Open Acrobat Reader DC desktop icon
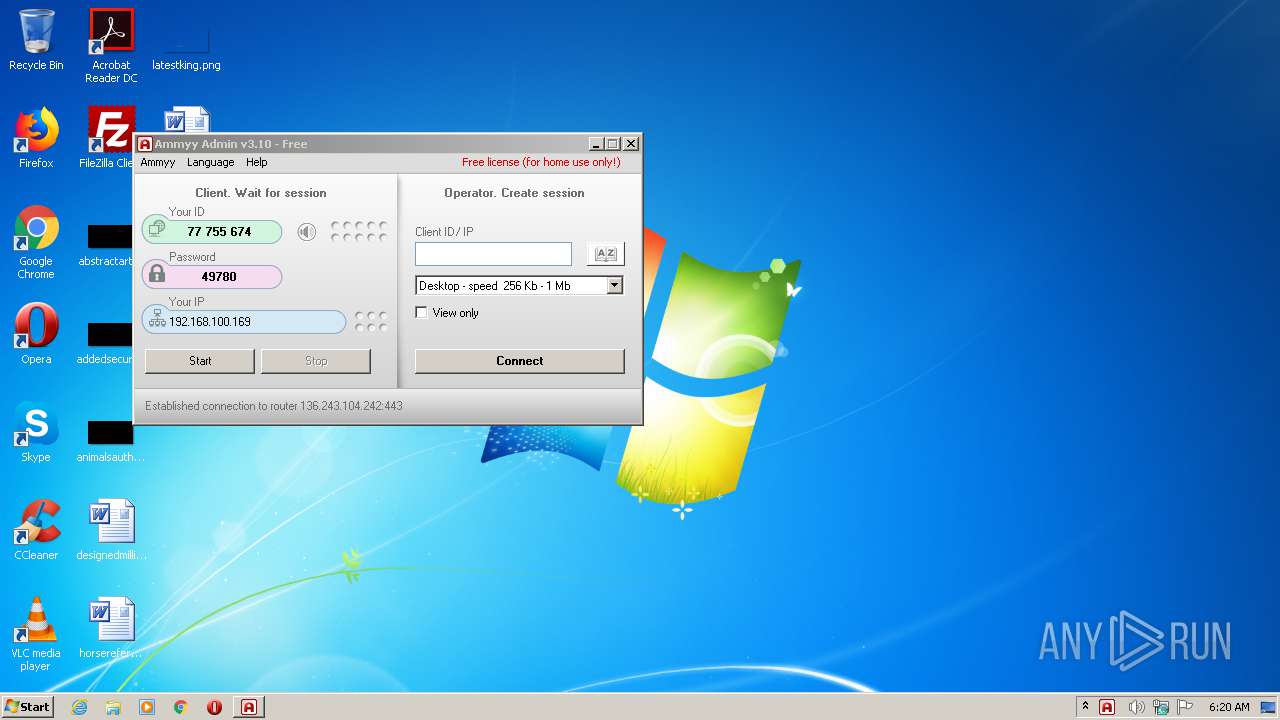 (x=111, y=46)
